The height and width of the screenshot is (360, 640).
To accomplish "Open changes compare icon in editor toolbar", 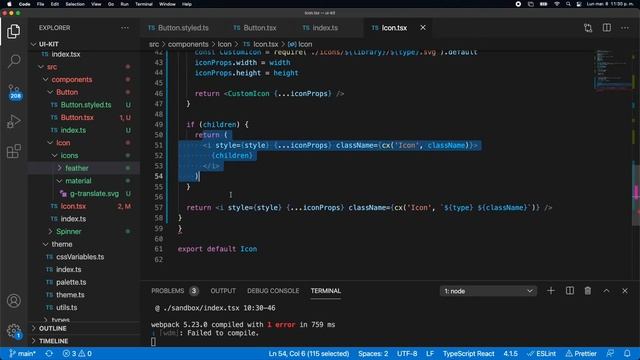I will pyautogui.click(x=588, y=28).
